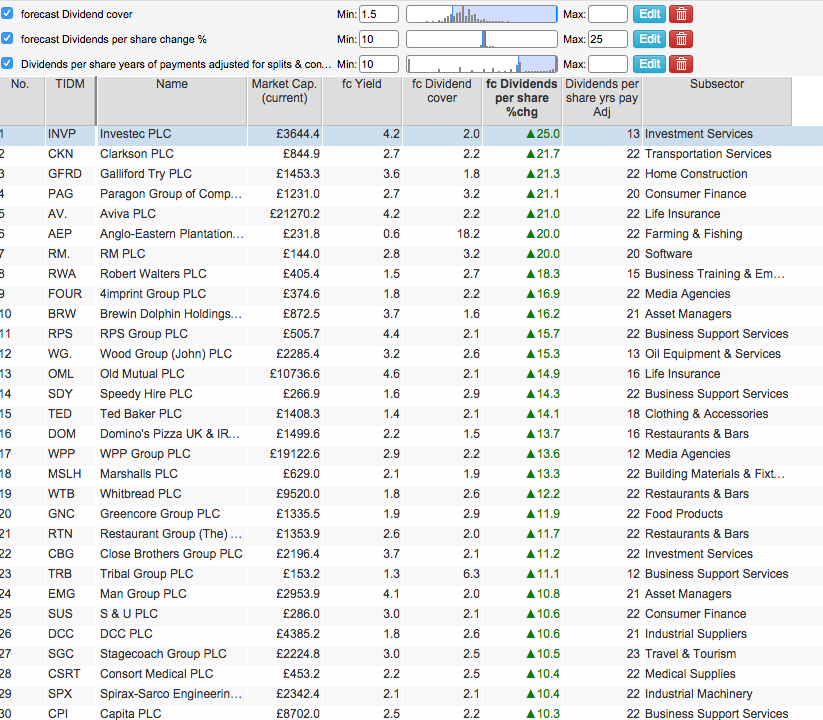Click Whitbread PLC entry
Viewport: 823px width, 720px height.
(141, 494)
